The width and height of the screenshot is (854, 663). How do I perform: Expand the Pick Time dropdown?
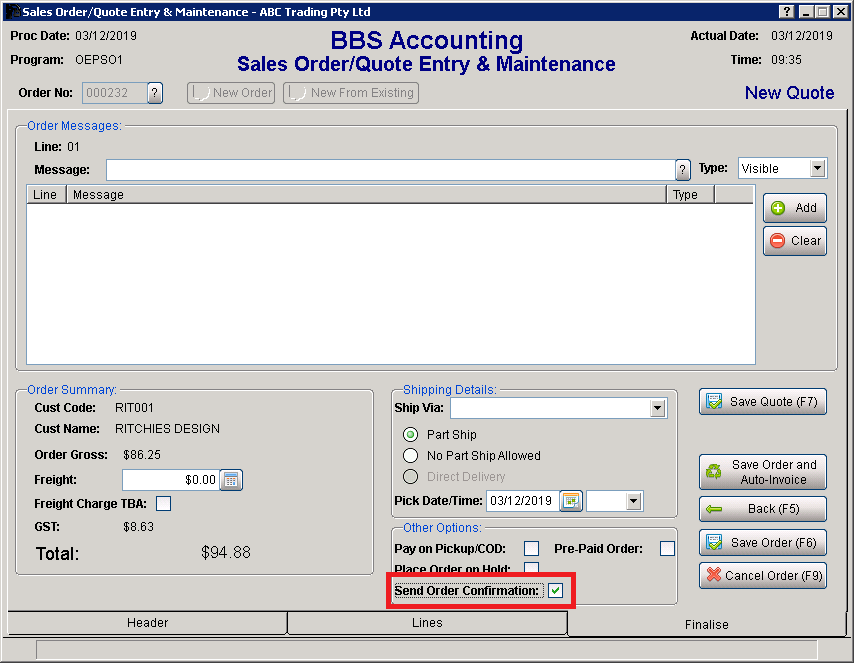[634, 501]
